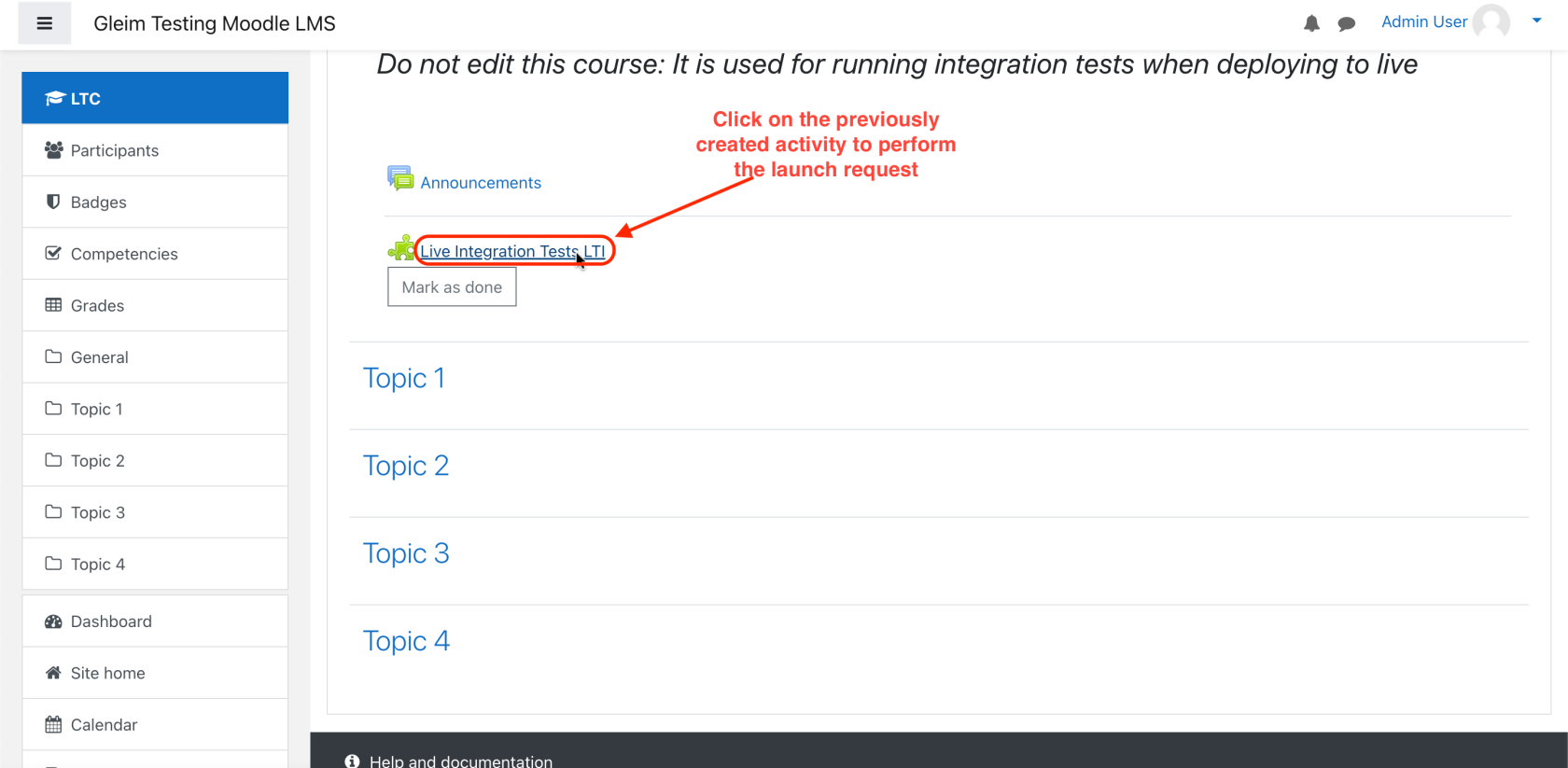Click the Badges shield icon
The width and height of the screenshot is (1568, 768).
53,202
